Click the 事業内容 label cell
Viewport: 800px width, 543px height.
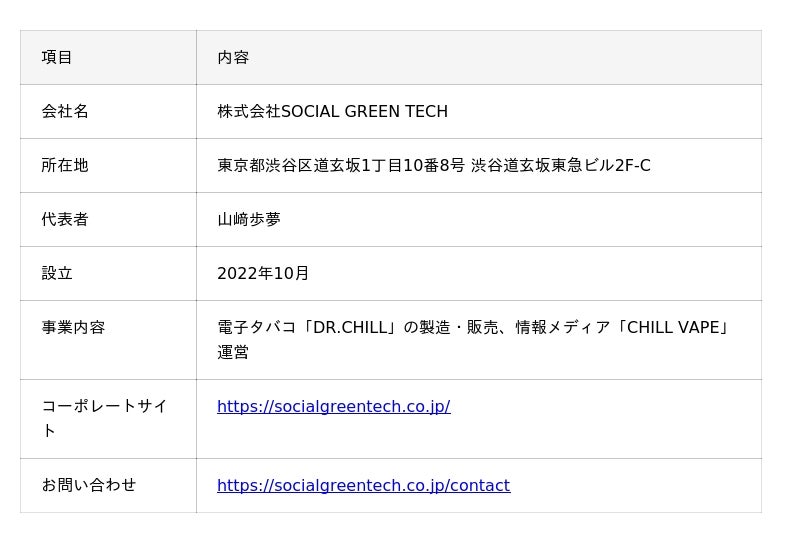click(x=108, y=340)
